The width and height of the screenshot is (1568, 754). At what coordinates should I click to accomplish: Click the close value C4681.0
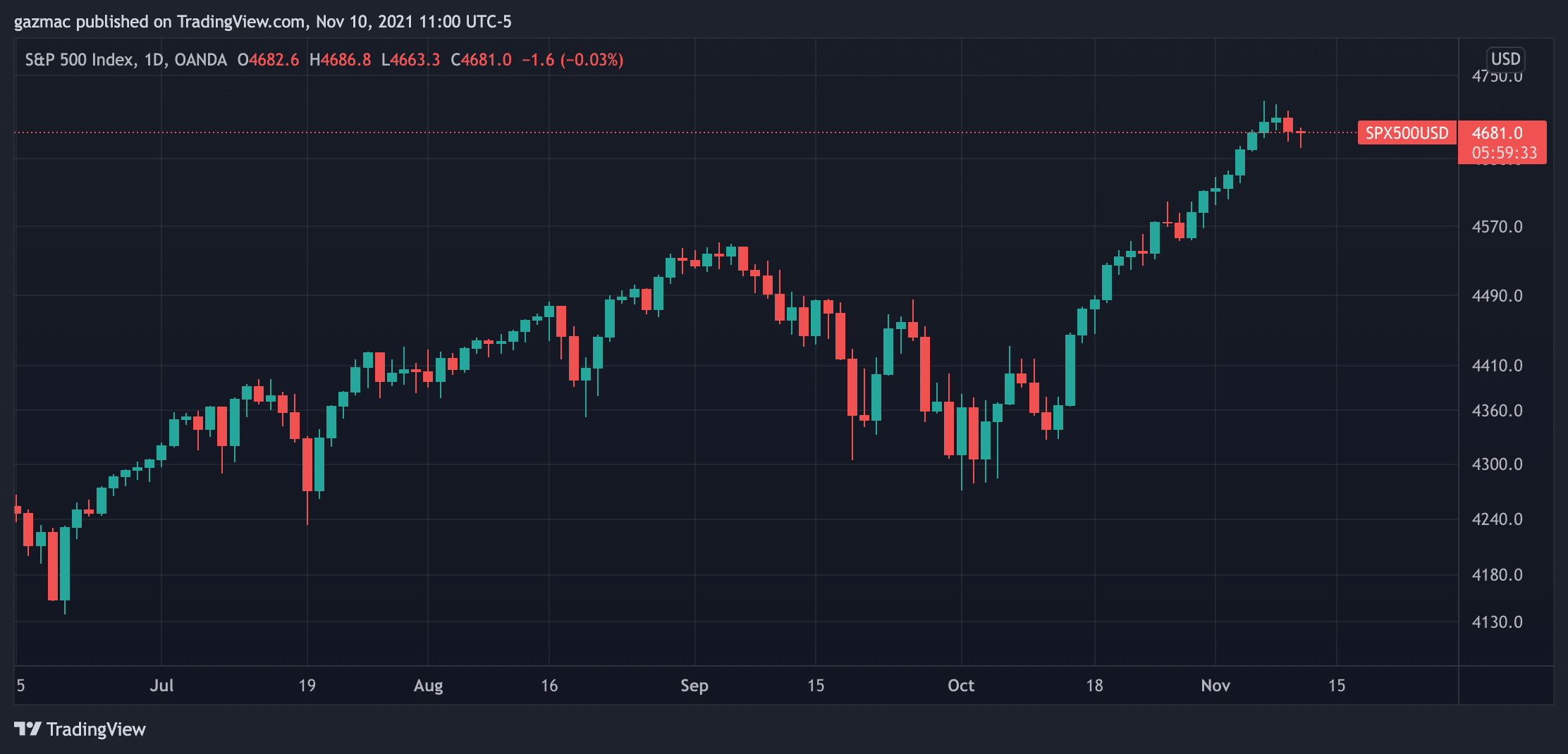click(x=481, y=60)
